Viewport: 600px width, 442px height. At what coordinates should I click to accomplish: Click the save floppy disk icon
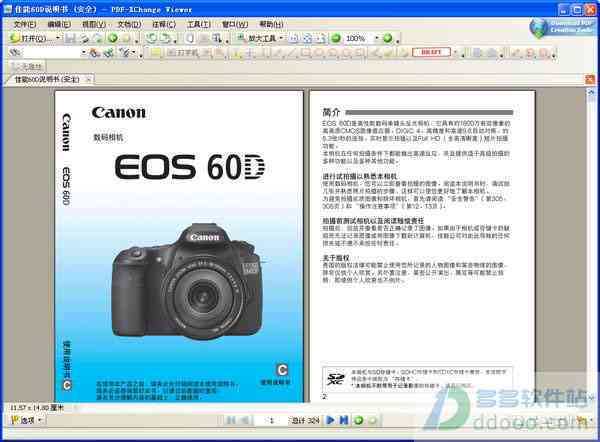tap(70, 38)
